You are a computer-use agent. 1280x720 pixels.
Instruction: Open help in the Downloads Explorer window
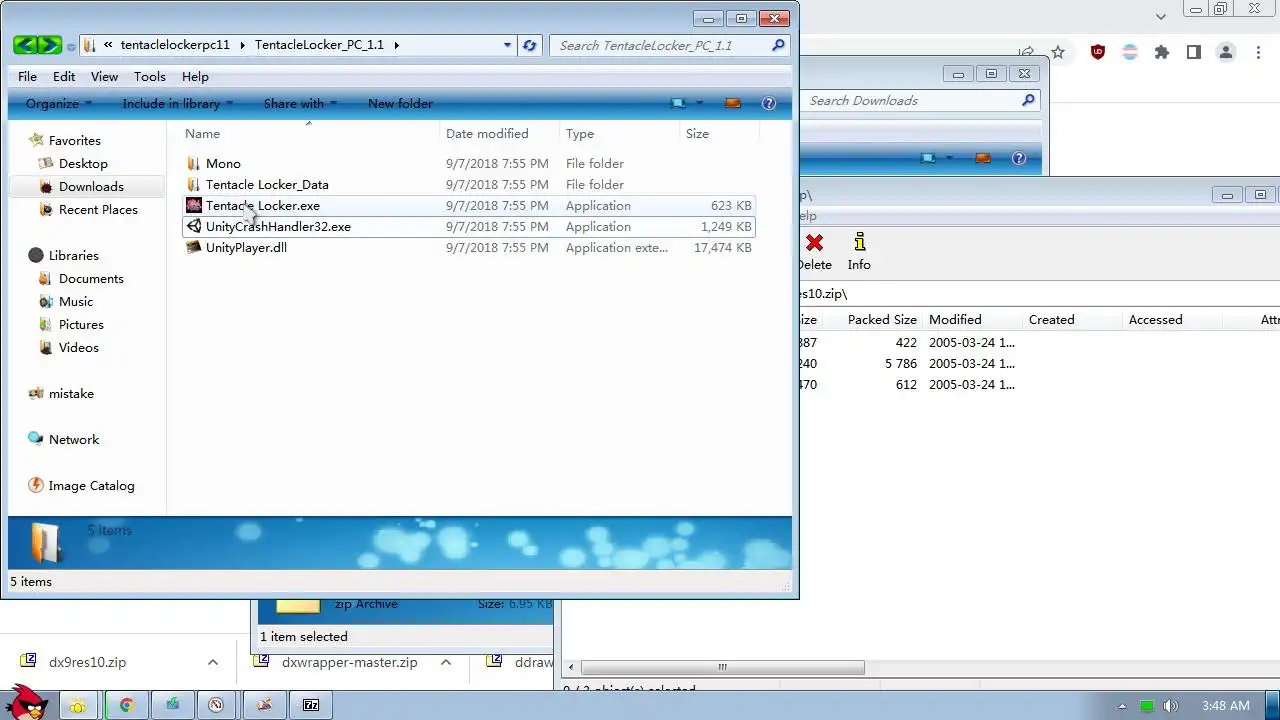(x=1019, y=158)
